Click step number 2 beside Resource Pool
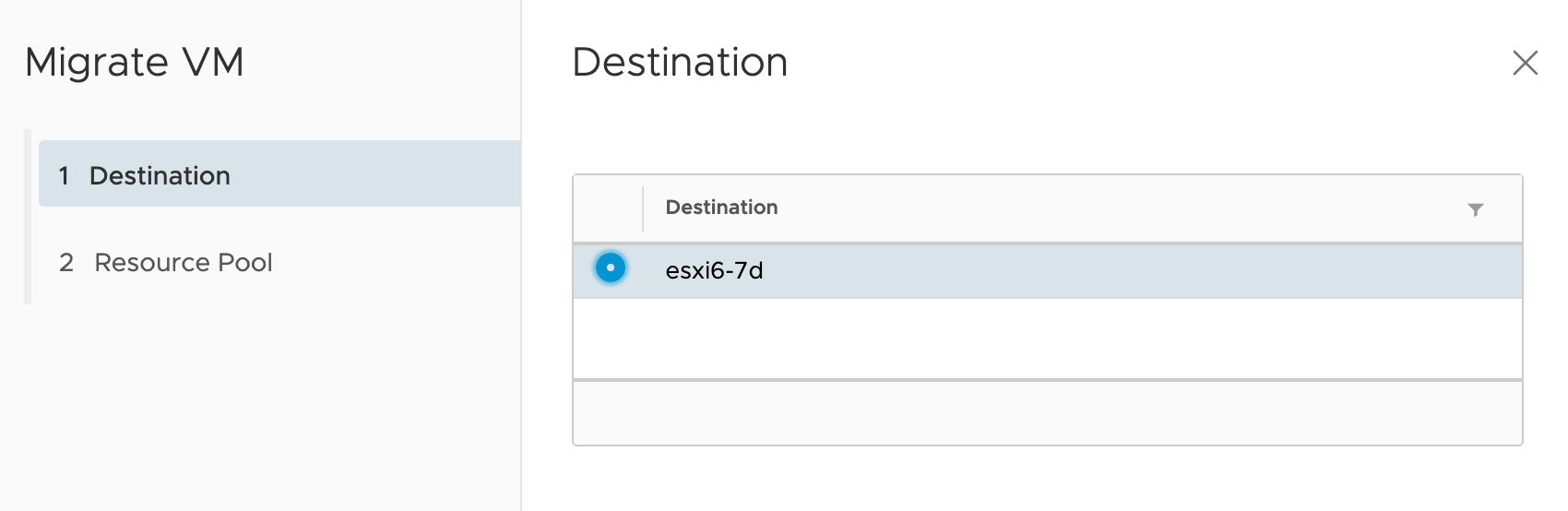 click(x=66, y=263)
